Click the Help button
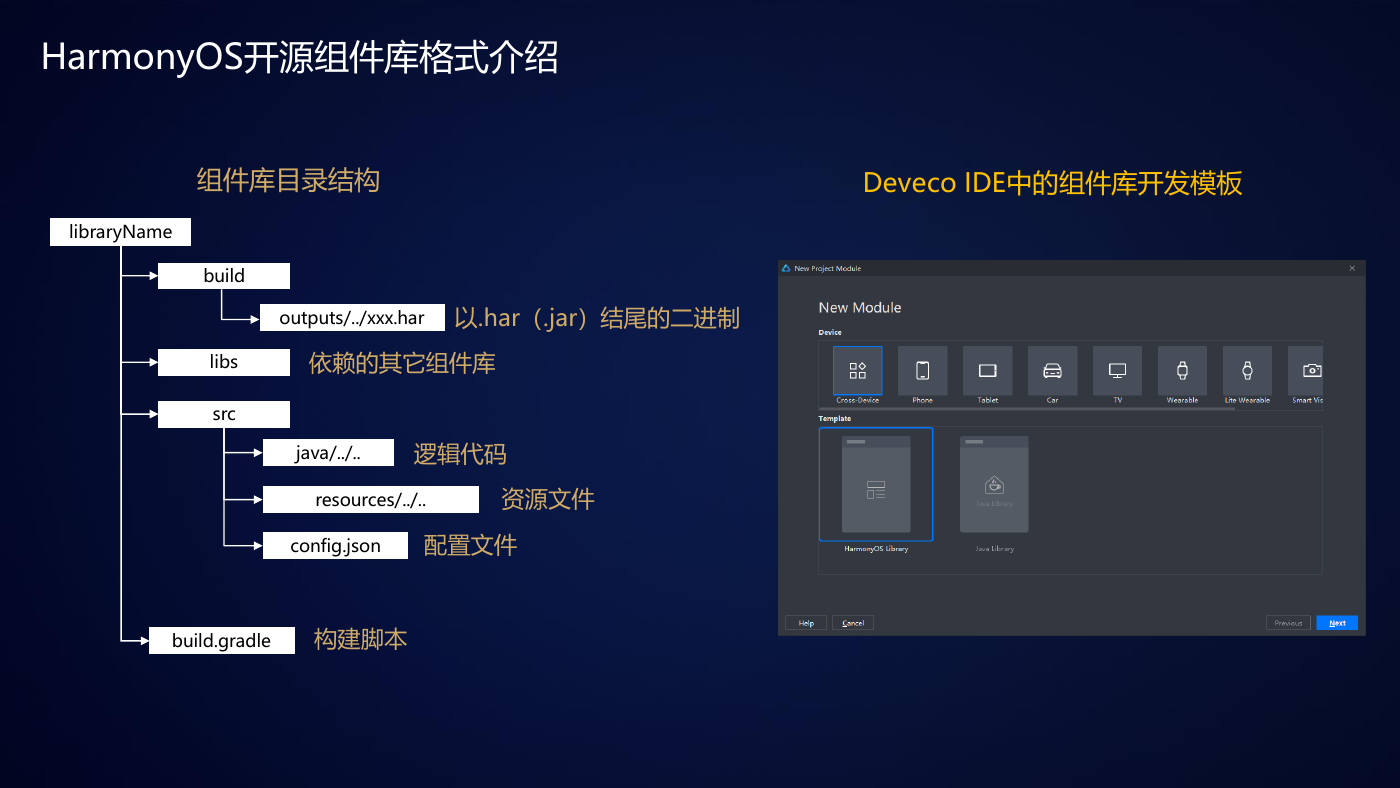The height and width of the screenshot is (788, 1400). [806, 623]
